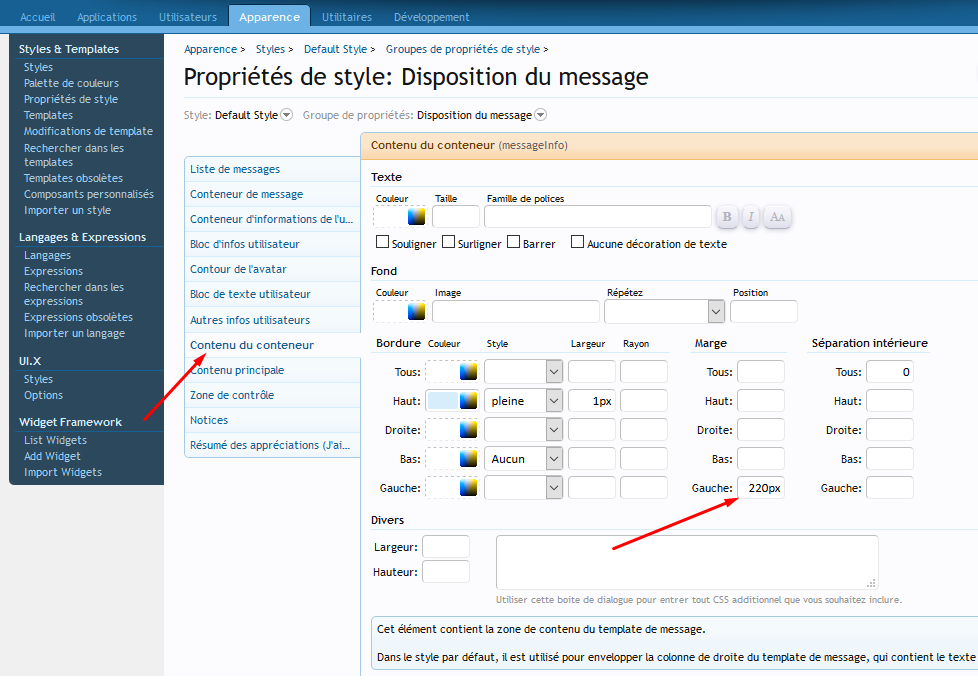Open color picker for Gauche border

[468, 488]
